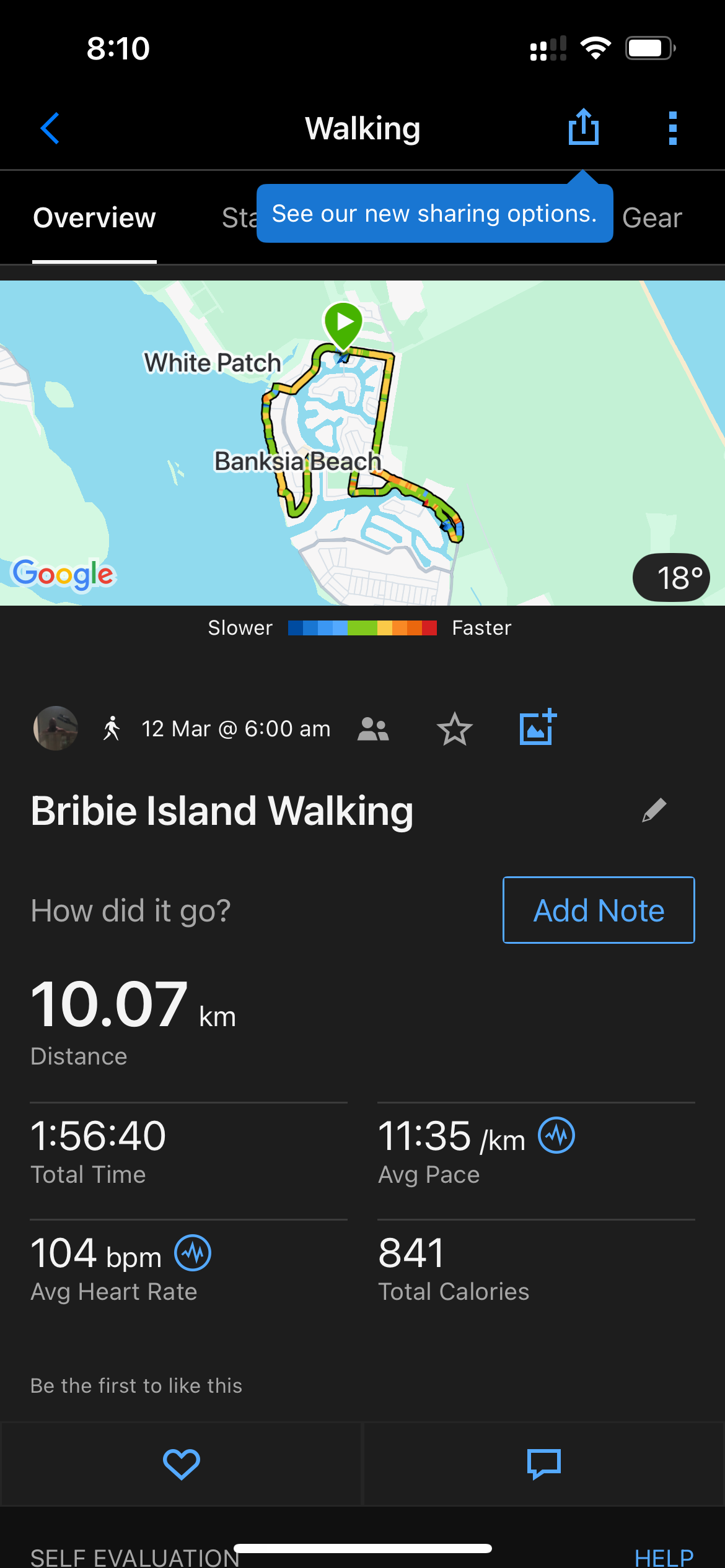
Task: Like the activity with heart icon
Action: pos(181,1464)
